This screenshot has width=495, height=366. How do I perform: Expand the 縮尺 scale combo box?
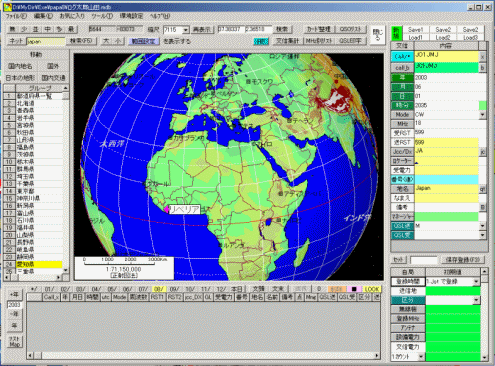click(x=186, y=30)
